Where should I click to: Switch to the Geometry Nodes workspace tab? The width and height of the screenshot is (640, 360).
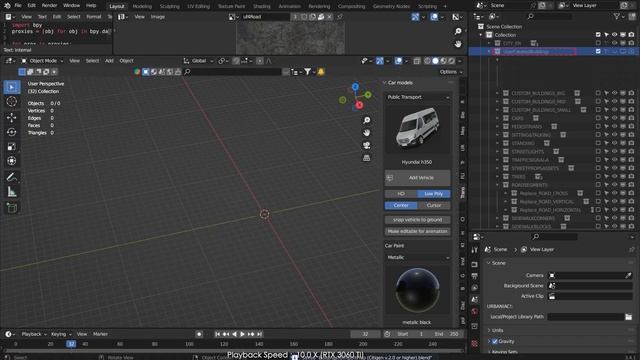391,6
